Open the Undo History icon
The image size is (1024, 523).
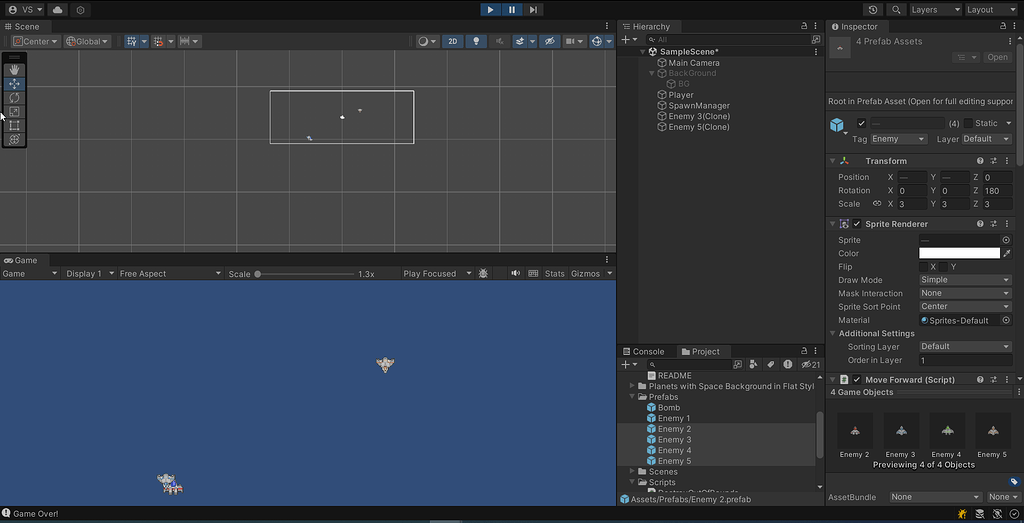pyautogui.click(x=873, y=10)
